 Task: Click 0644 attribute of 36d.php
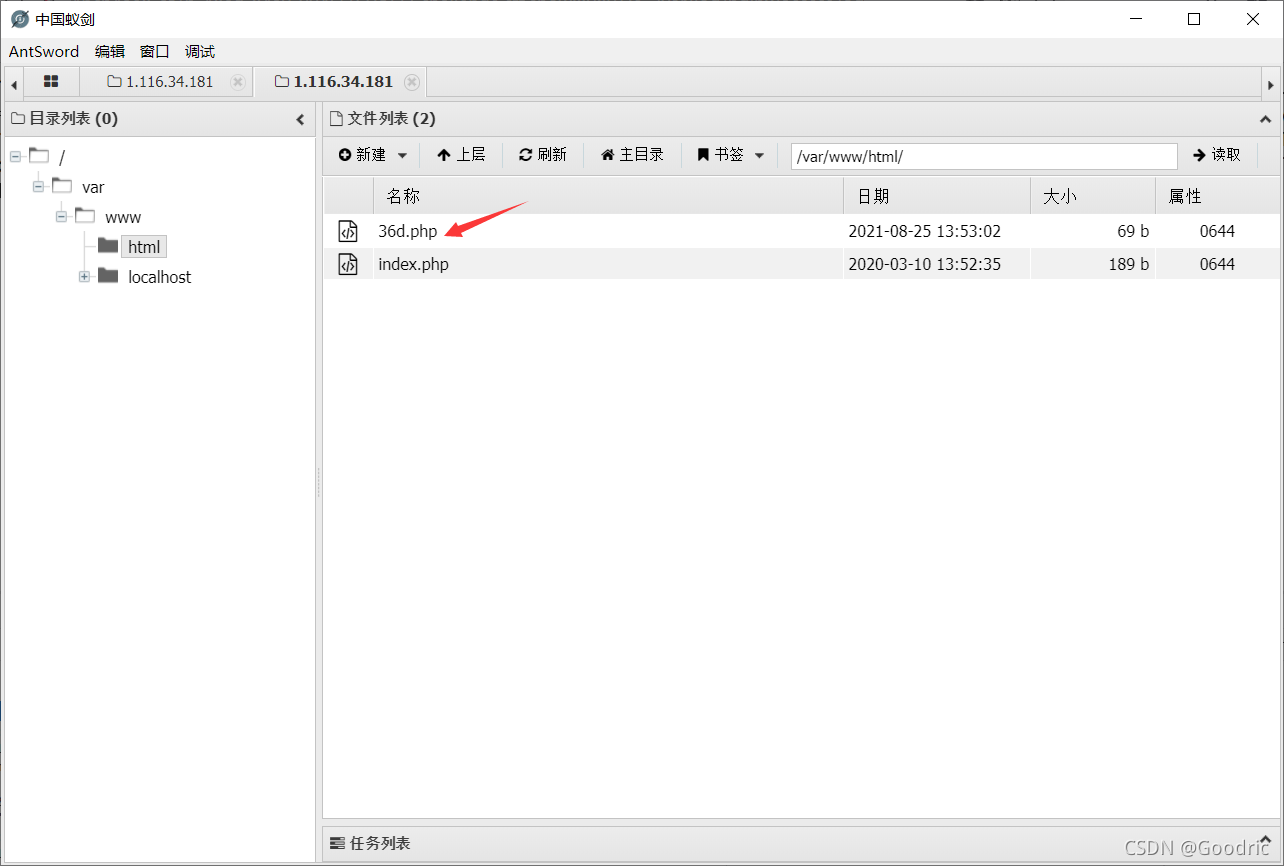(x=1217, y=231)
